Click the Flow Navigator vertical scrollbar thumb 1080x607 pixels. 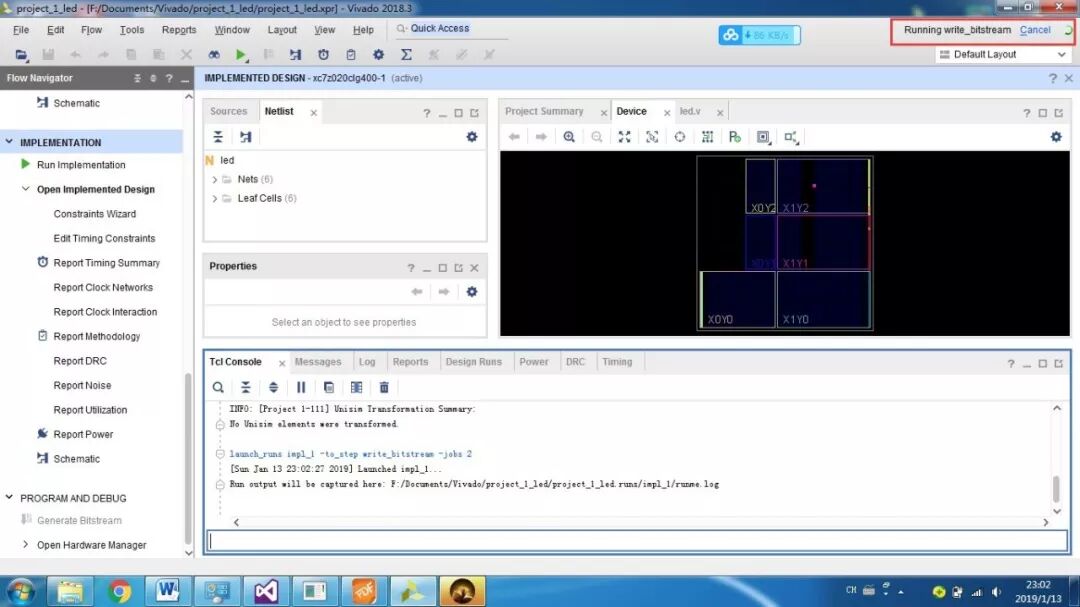187,458
